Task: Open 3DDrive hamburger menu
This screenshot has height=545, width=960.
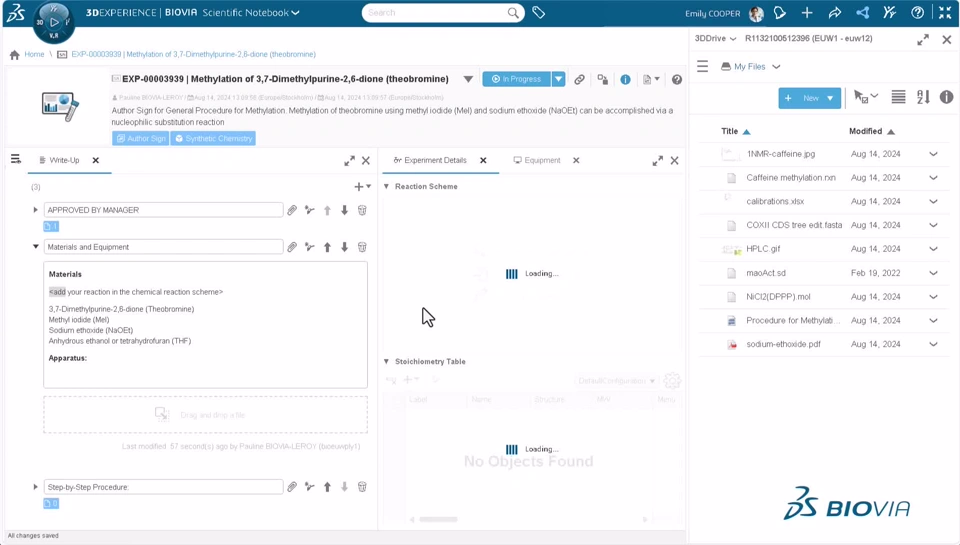Action: (x=702, y=66)
